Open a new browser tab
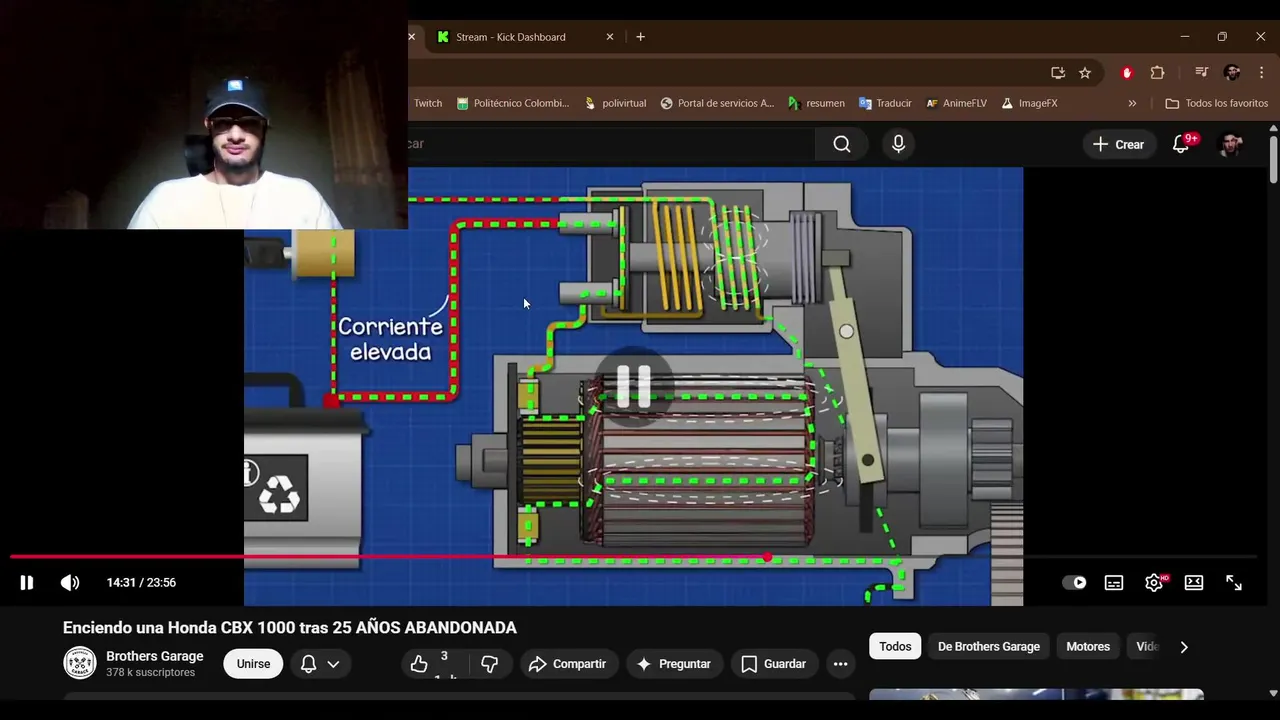Screen dimensions: 1280x720 coord(641,37)
